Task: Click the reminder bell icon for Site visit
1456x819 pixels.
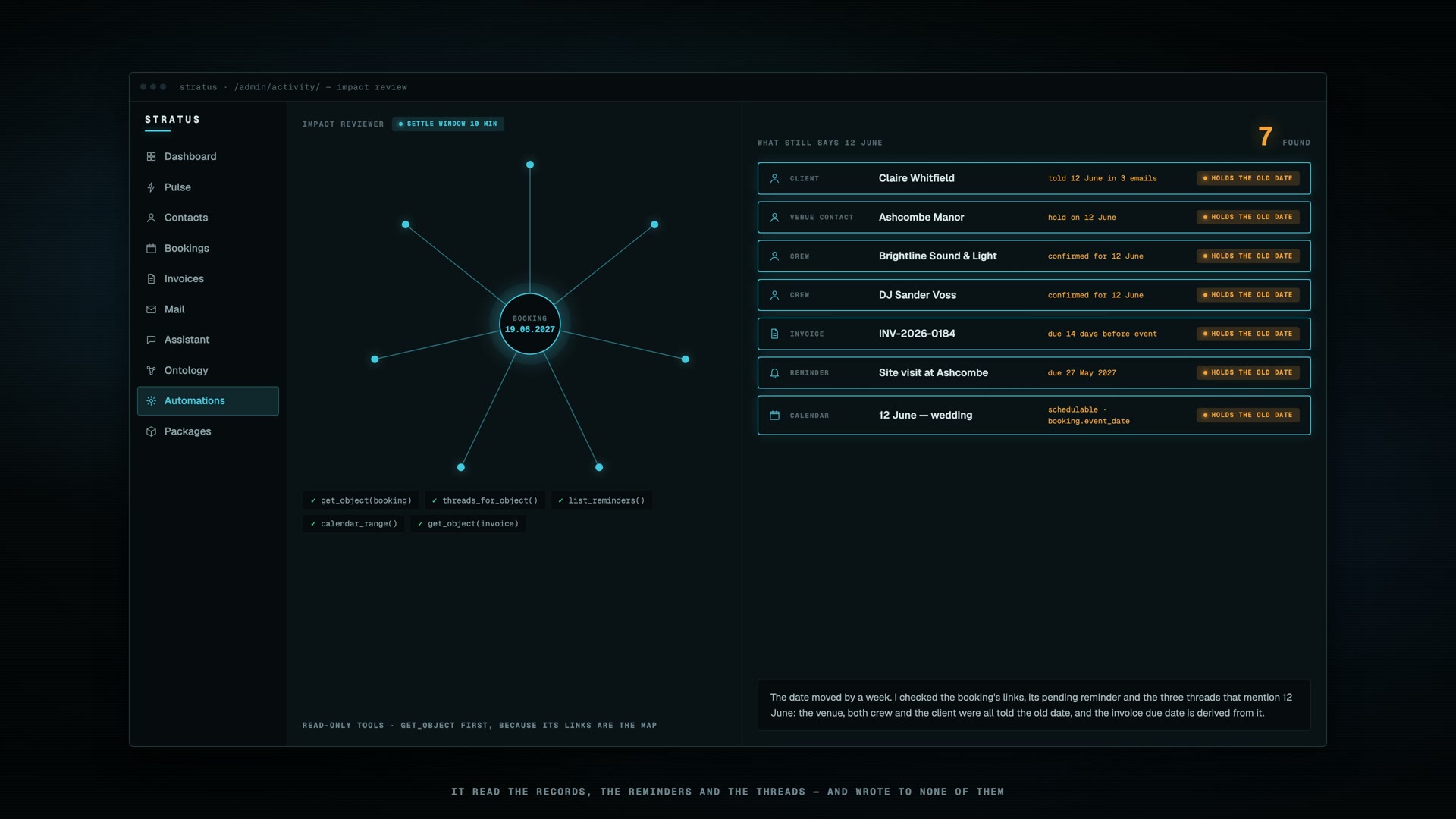Action: pos(774,373)
